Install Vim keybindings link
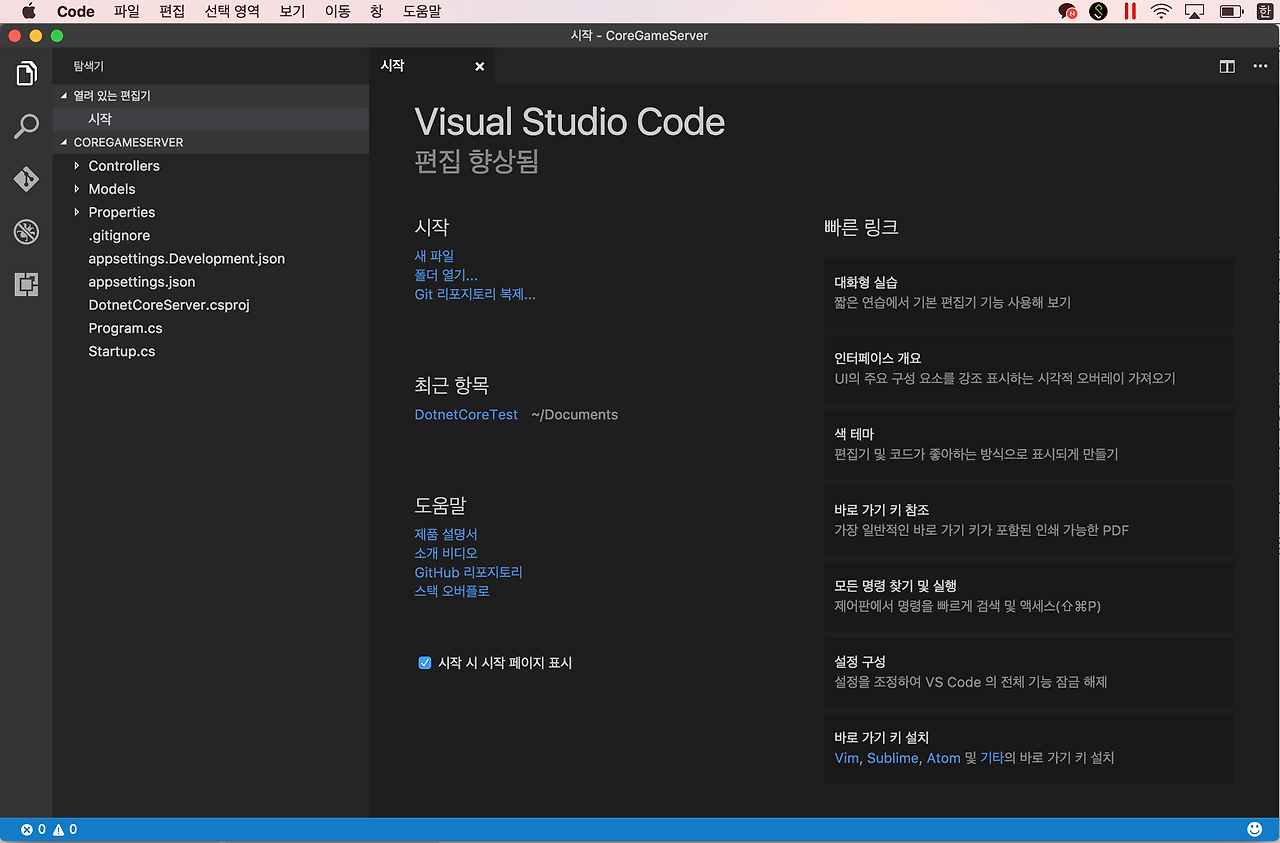This screenshot has height=843, width=1280. pos(847,758)
